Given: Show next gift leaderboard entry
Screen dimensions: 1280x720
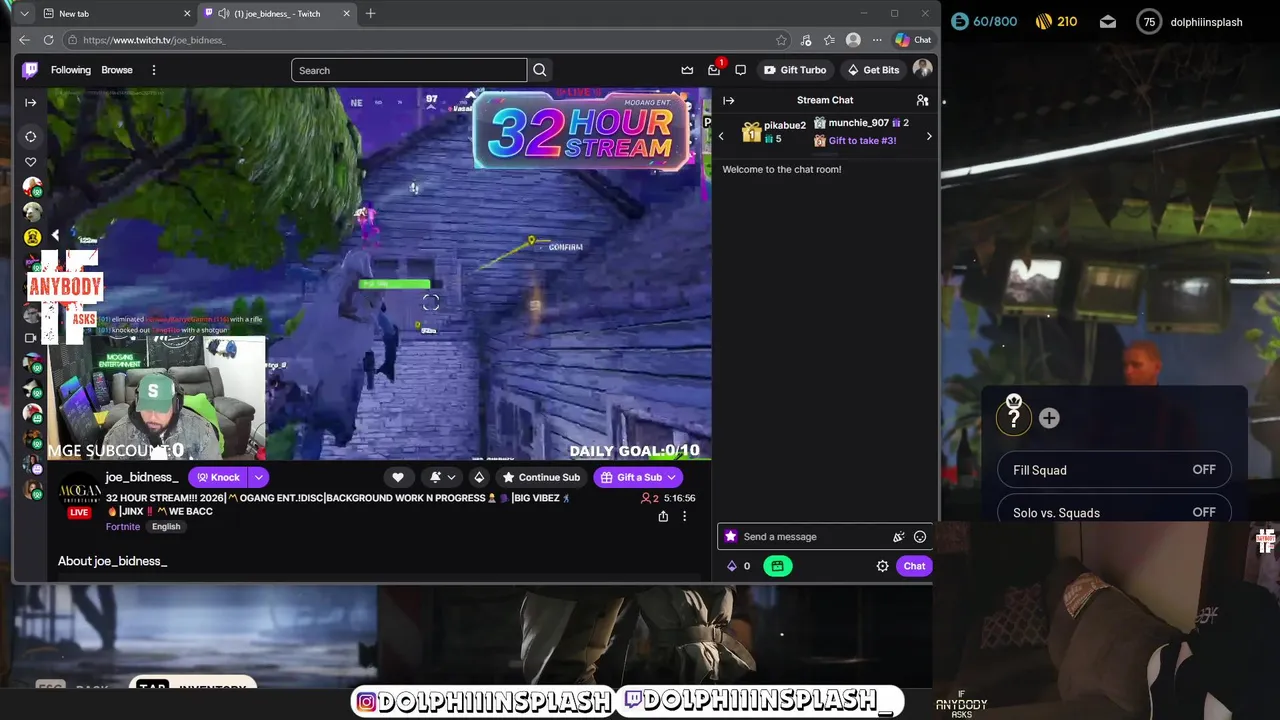Looking at the screenshot, I should pyautogui.click(x=929, y=136).
